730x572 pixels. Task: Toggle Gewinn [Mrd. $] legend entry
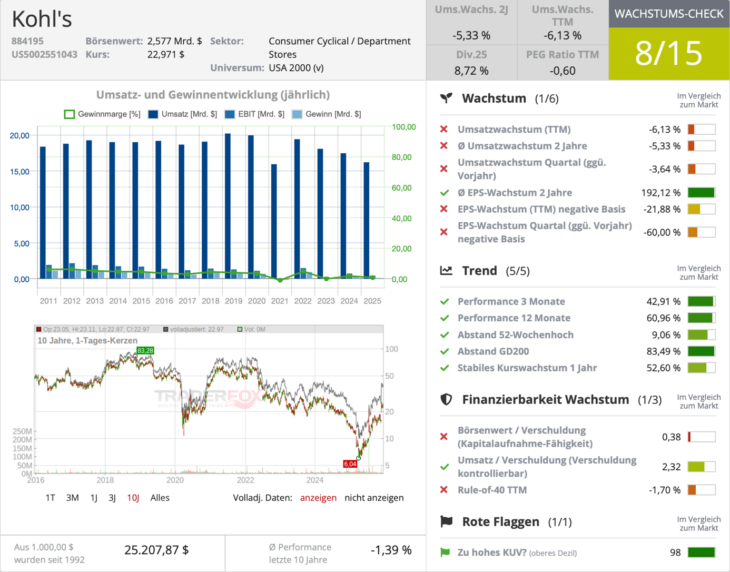tap(326, 114)
